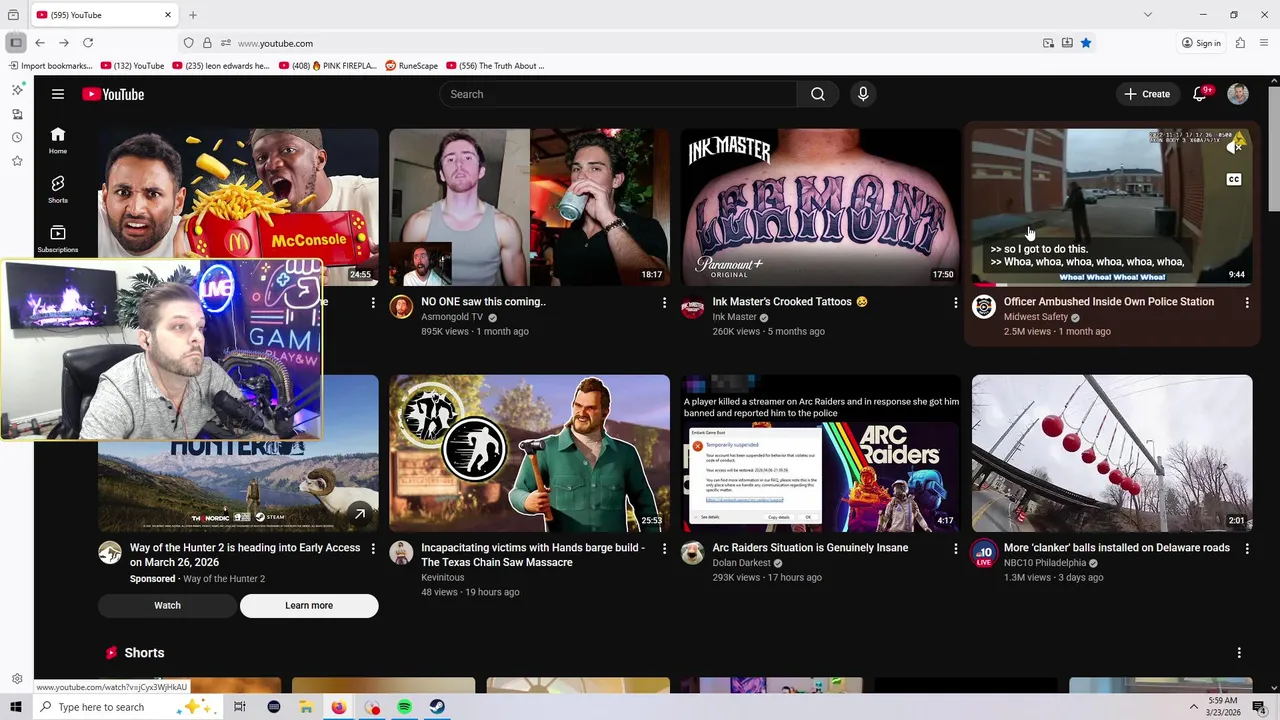
Task: Open the Firefox View icon left of tabs
Action: click(13, 15)
